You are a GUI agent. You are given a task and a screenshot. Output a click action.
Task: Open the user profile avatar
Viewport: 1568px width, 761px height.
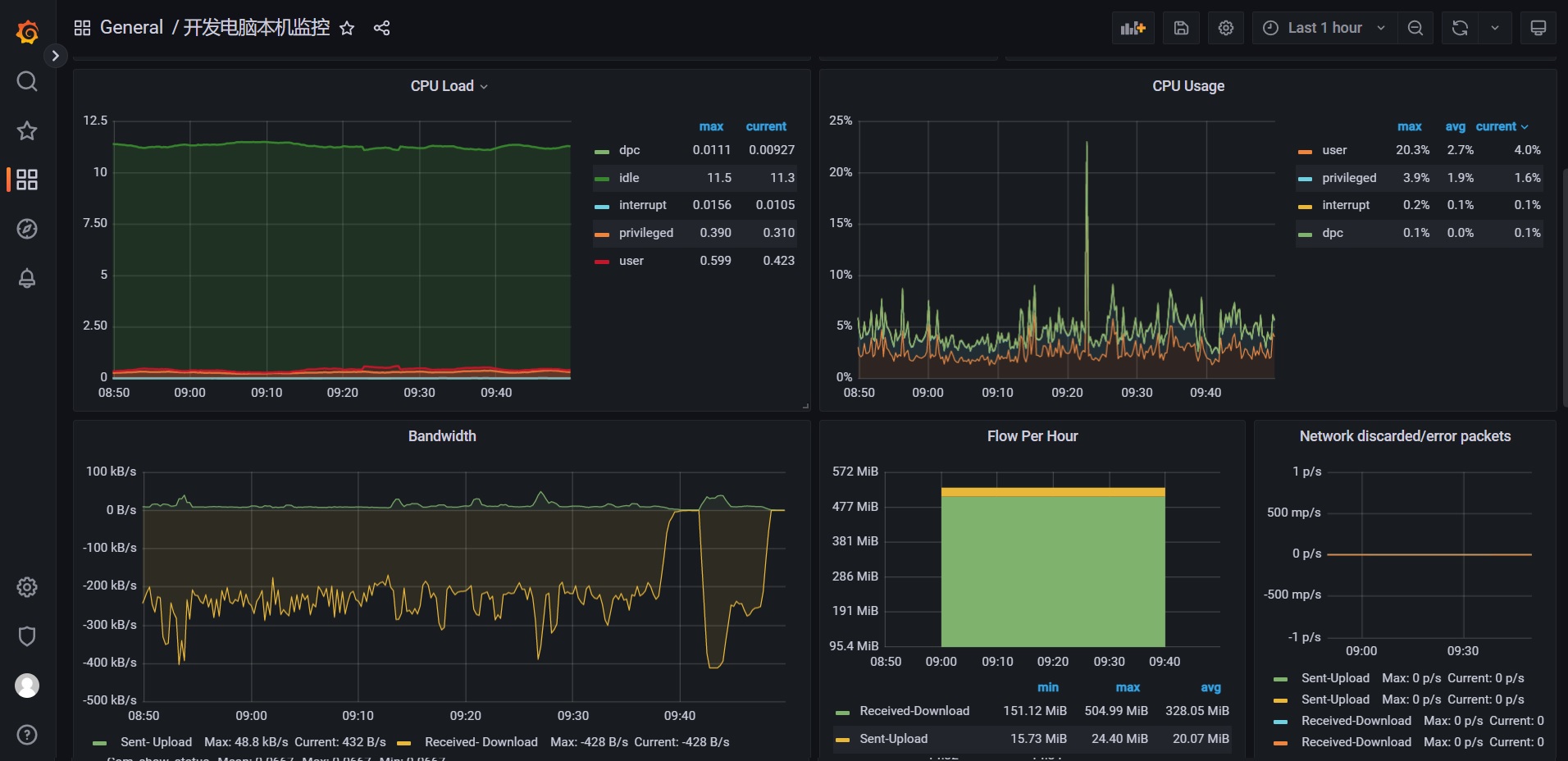27,686
